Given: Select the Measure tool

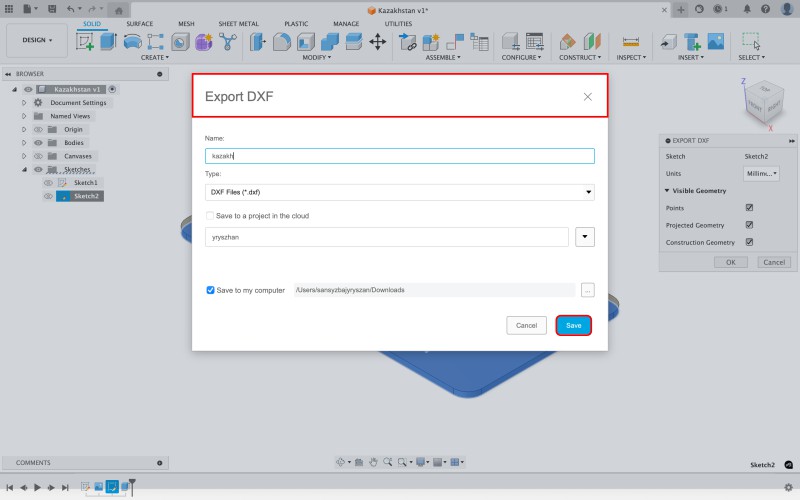Looking at the screenshot, I should [x=631, y=42].
